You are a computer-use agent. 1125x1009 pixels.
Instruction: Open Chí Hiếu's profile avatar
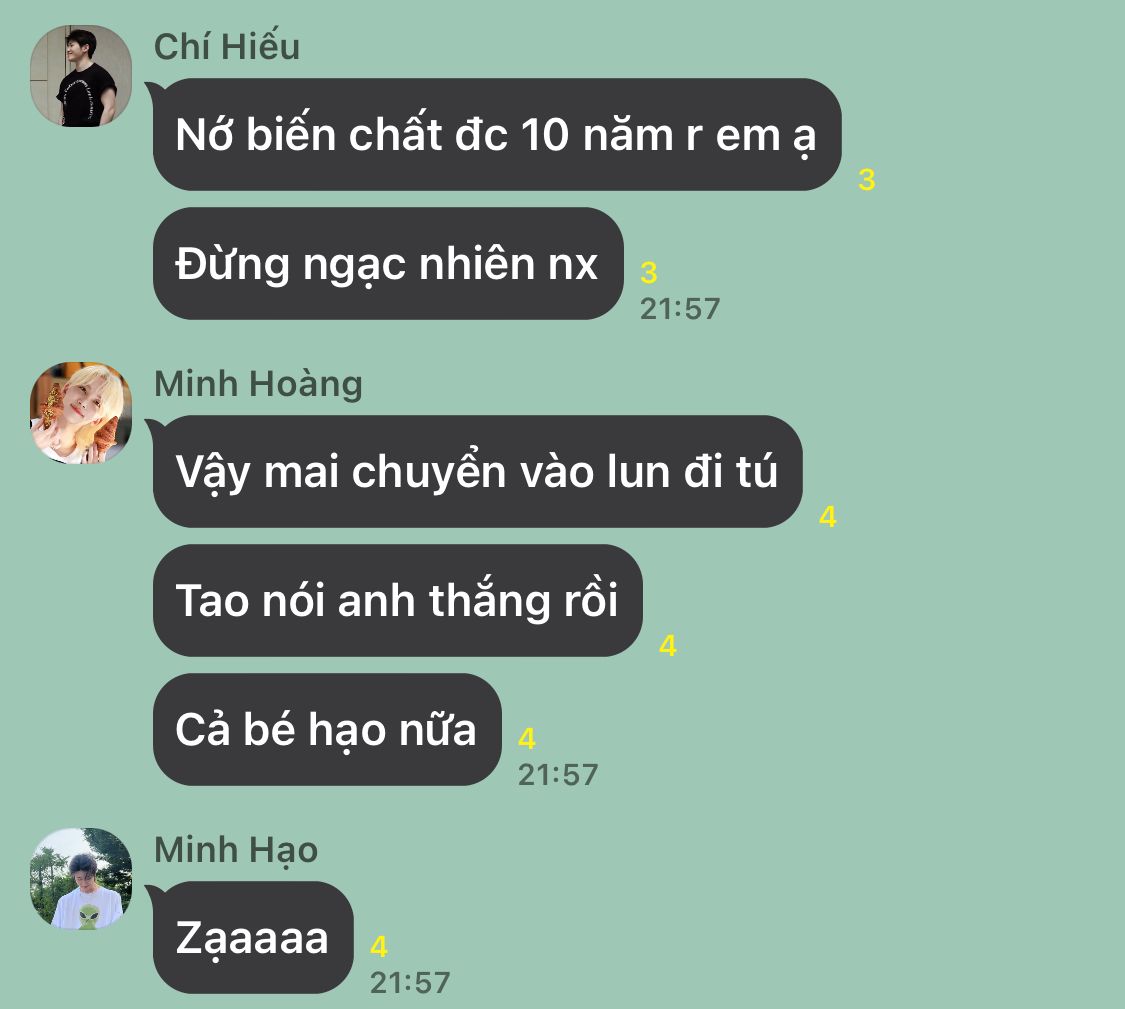click(x=81, y=76)
